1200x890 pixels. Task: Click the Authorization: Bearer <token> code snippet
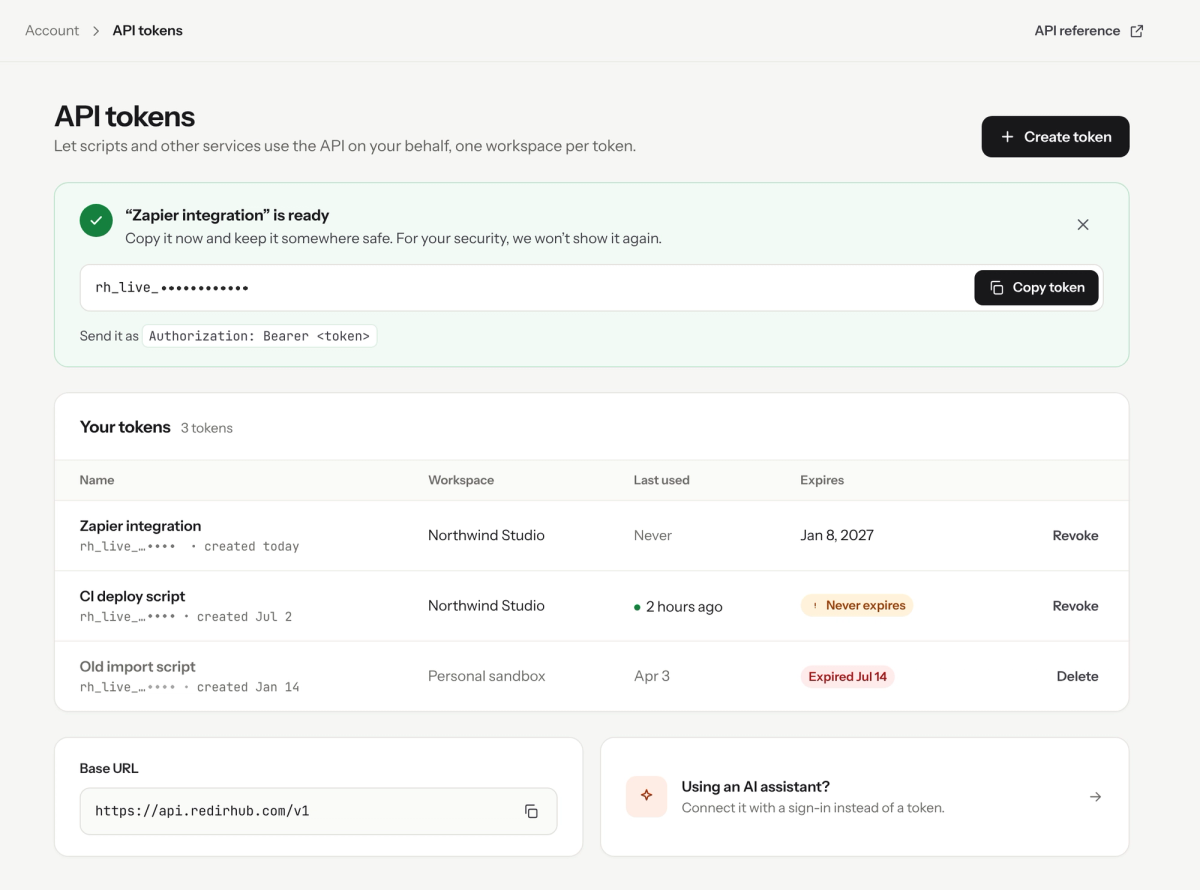[259, 336]
